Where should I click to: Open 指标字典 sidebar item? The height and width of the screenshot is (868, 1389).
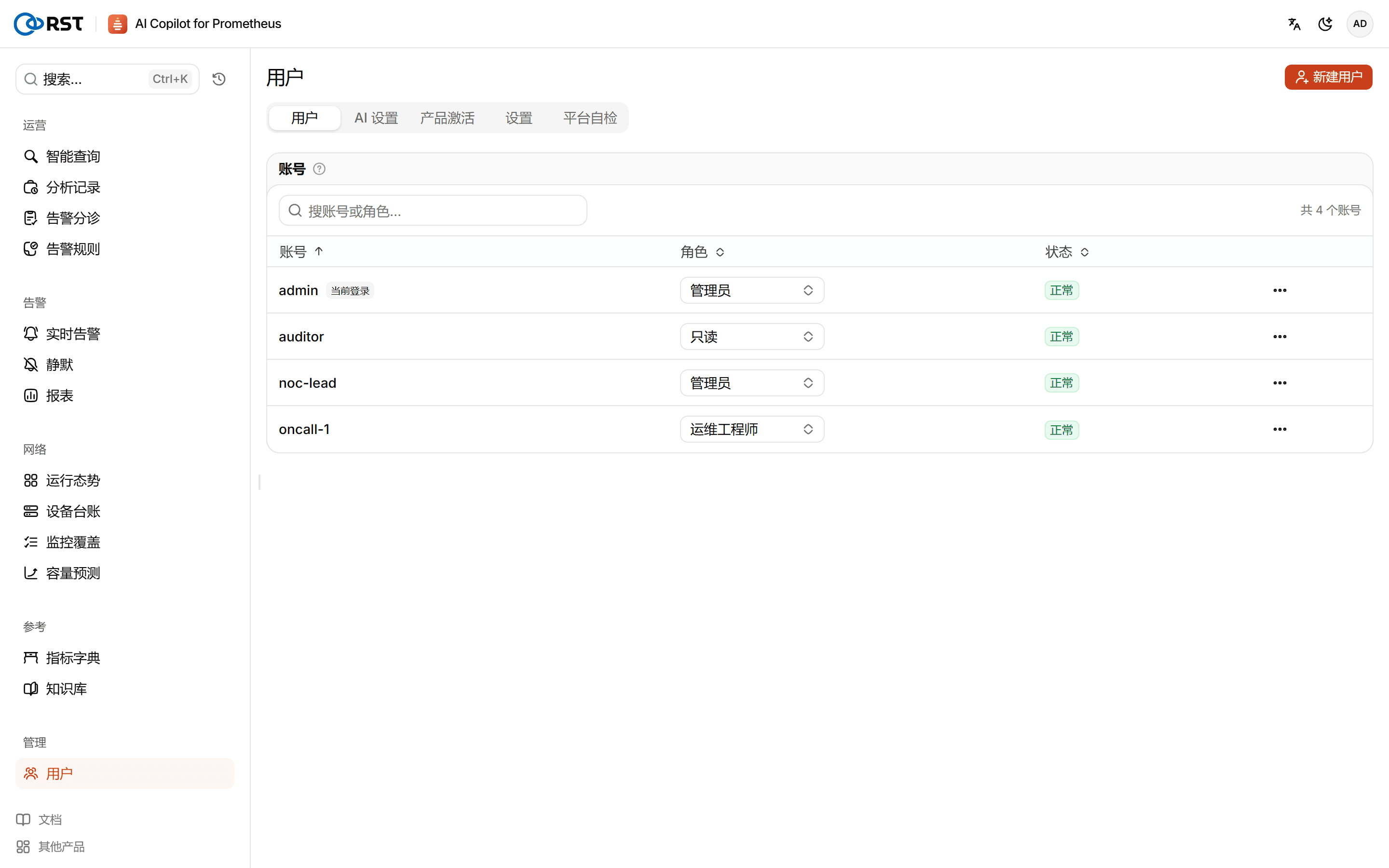point(124,658)
